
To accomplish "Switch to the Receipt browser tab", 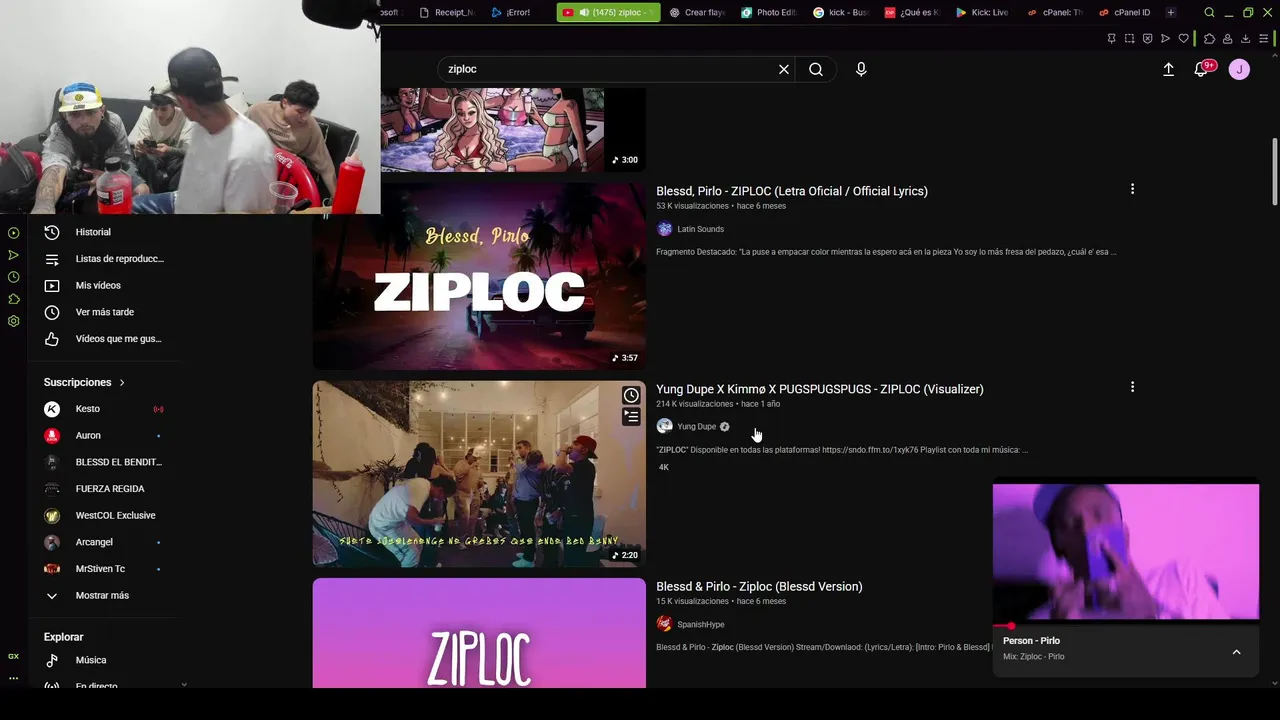I will point(446,12).
